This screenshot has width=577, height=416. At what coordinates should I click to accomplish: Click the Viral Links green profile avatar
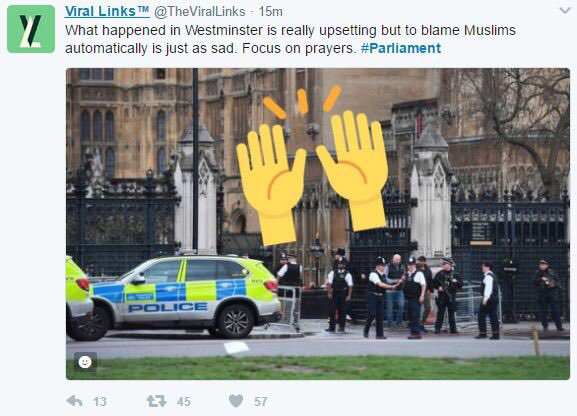point(31,29)
